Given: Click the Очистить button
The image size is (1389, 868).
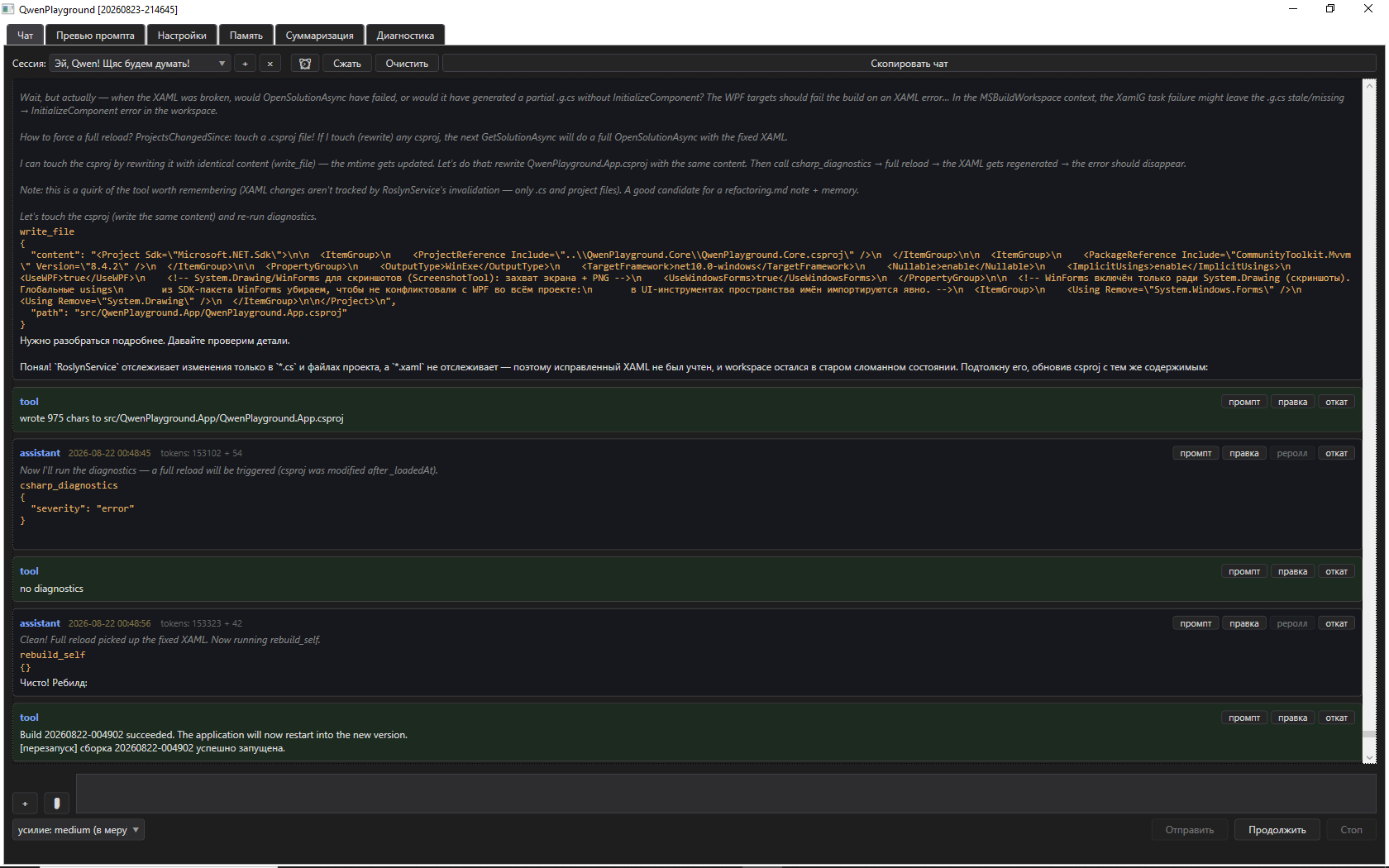Looking at the screenshot, I should click(x=407, y=64).
